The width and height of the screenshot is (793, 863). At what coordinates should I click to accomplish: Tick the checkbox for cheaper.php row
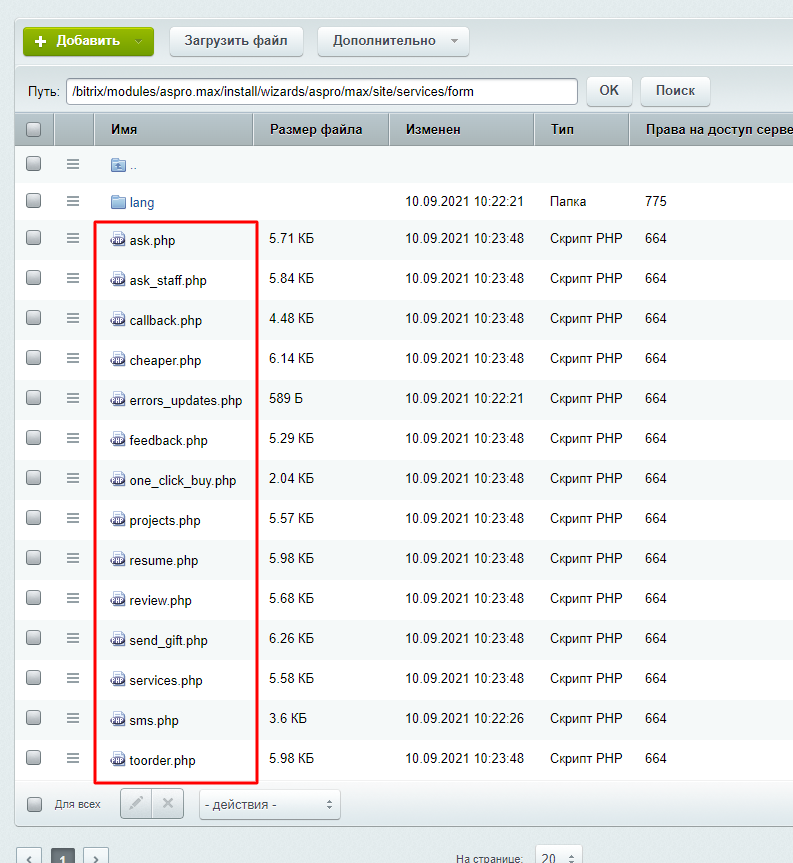(34, 358)
